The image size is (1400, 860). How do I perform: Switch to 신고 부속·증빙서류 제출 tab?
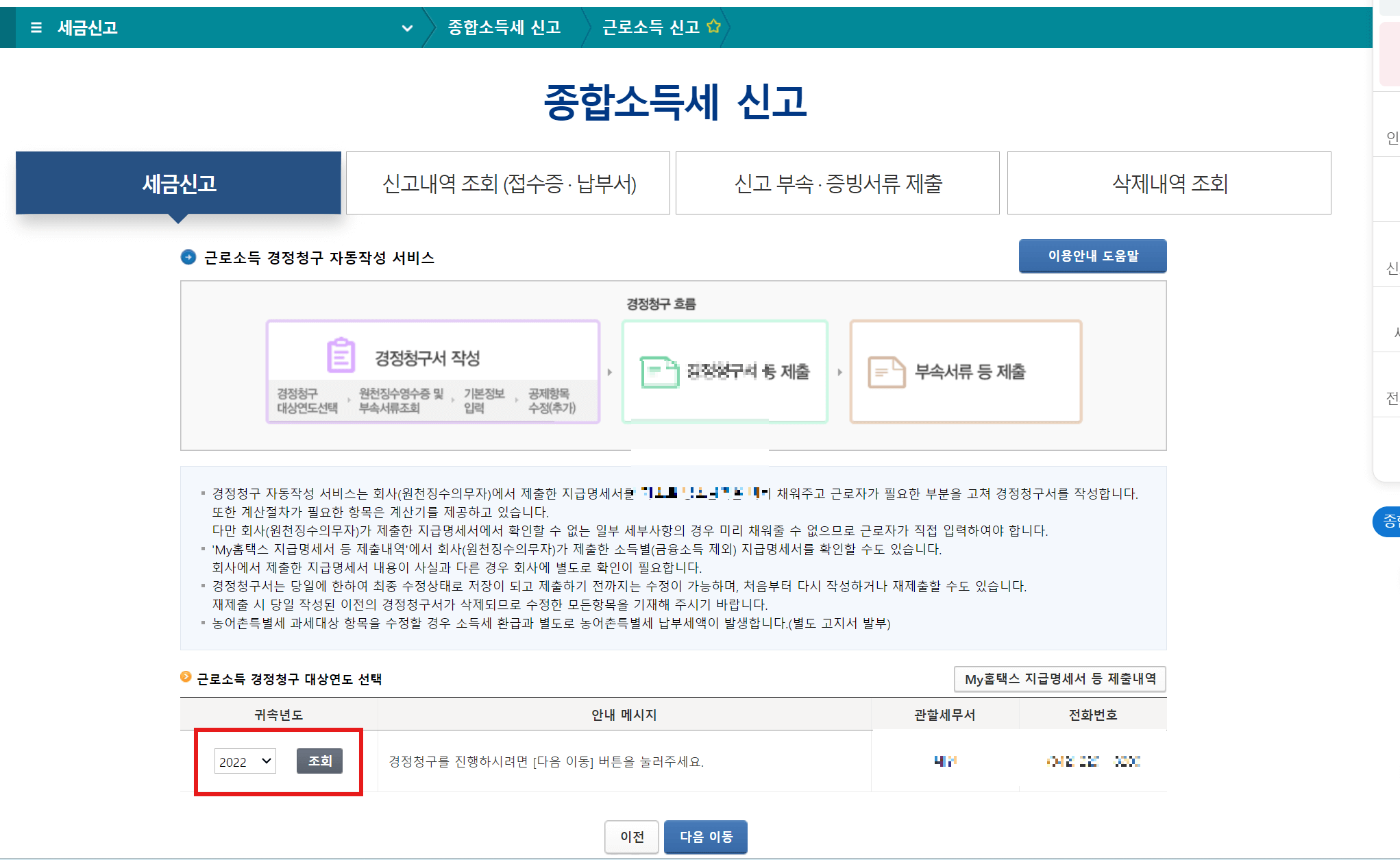point(837,183)
